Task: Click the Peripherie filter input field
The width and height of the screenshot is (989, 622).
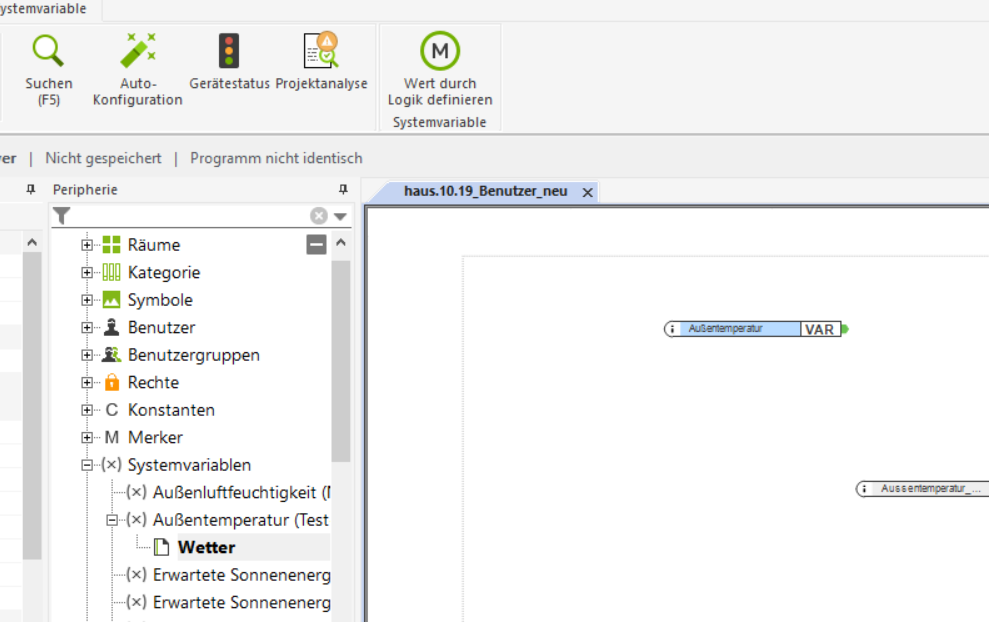Action: [189, 216]
